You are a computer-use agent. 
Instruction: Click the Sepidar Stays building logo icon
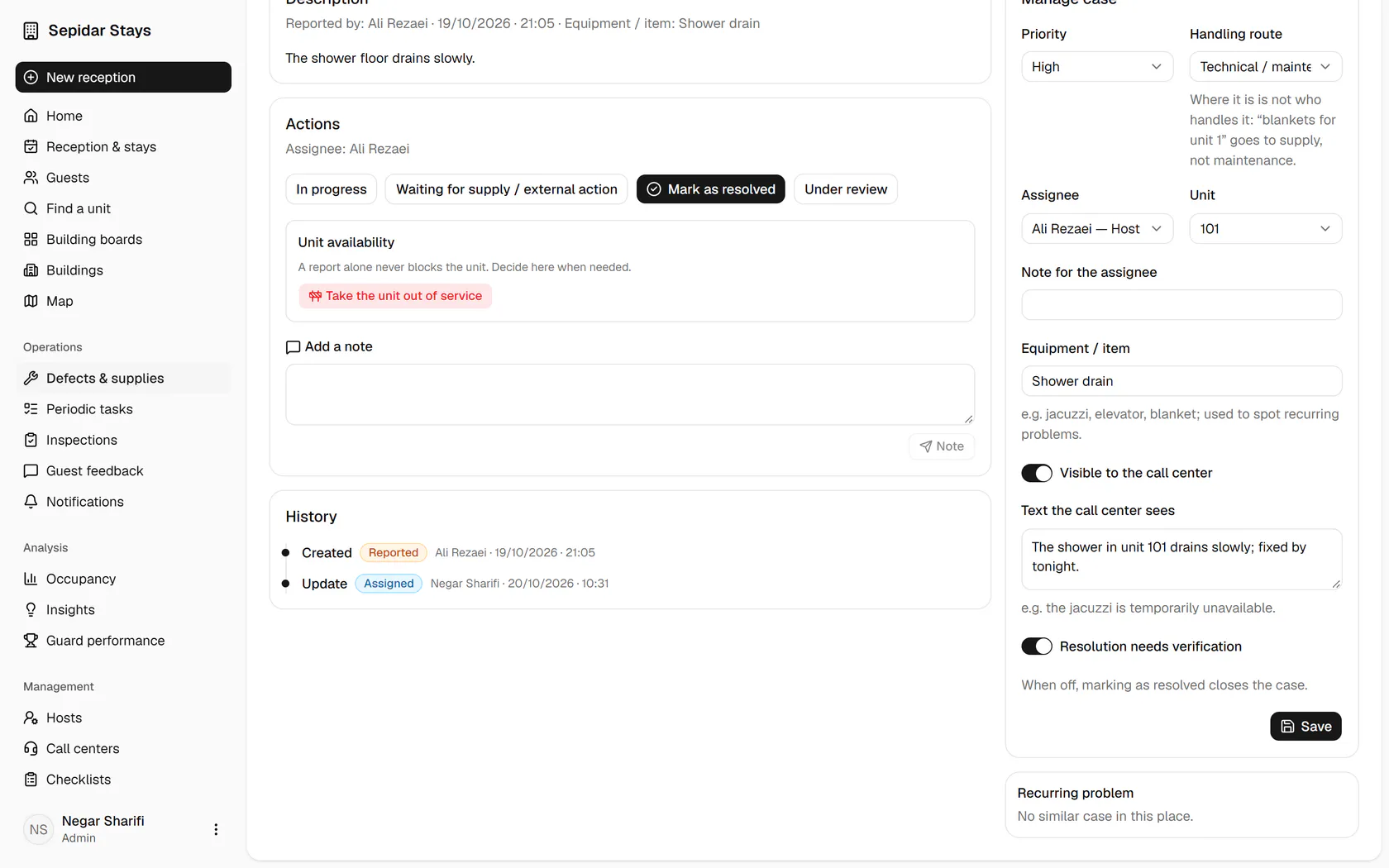[31, 31]
